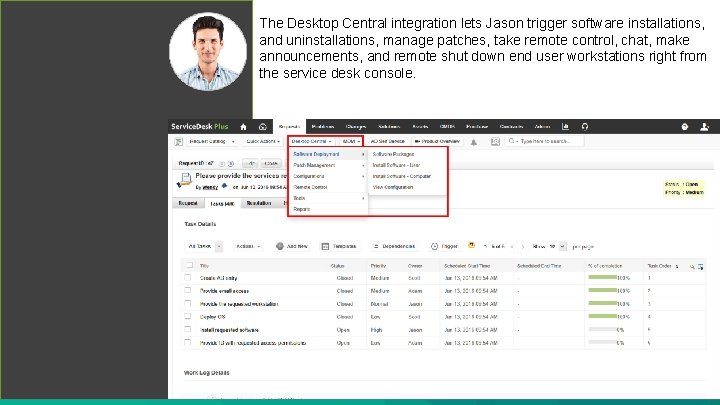Open the Install requested software task link

(x=229, y=330)
